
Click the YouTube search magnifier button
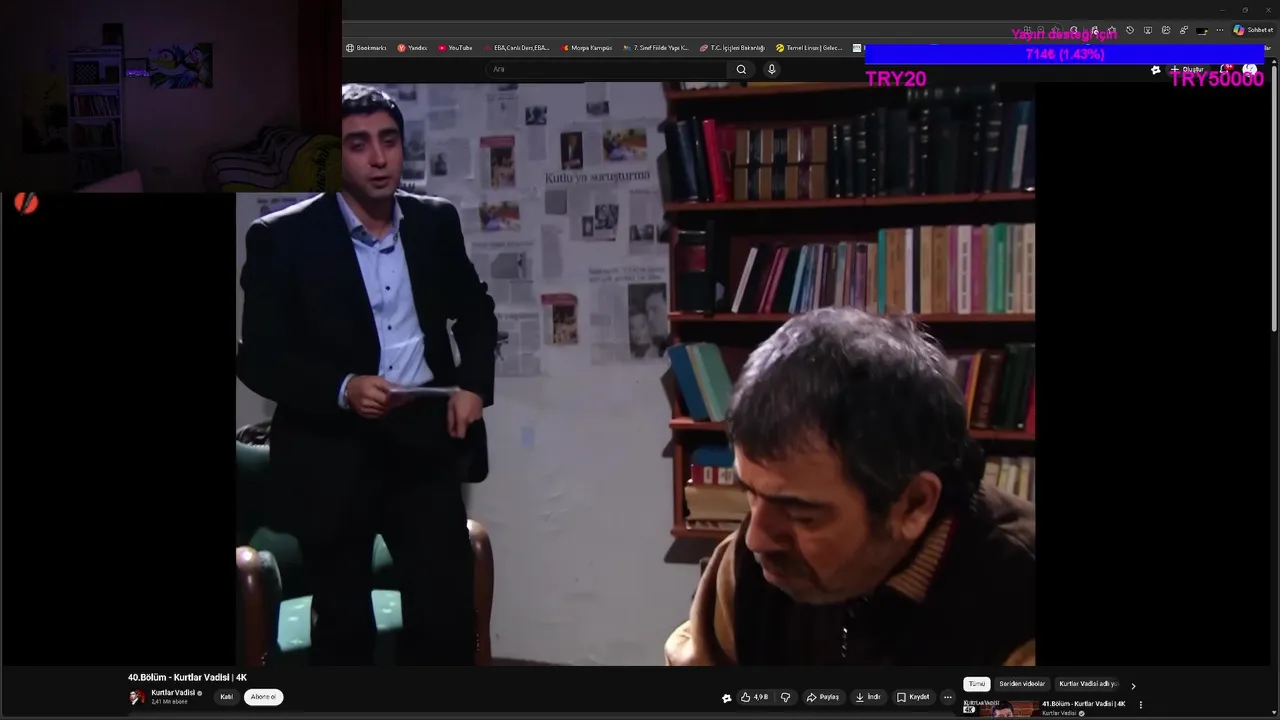tap(741, 69)
